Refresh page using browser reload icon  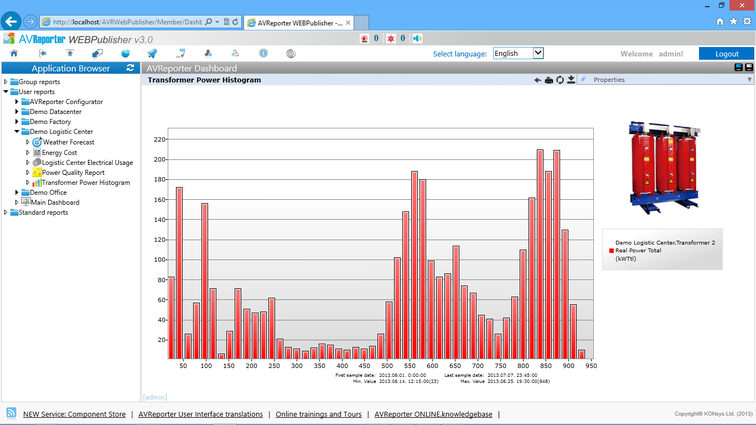coord(235,22)
